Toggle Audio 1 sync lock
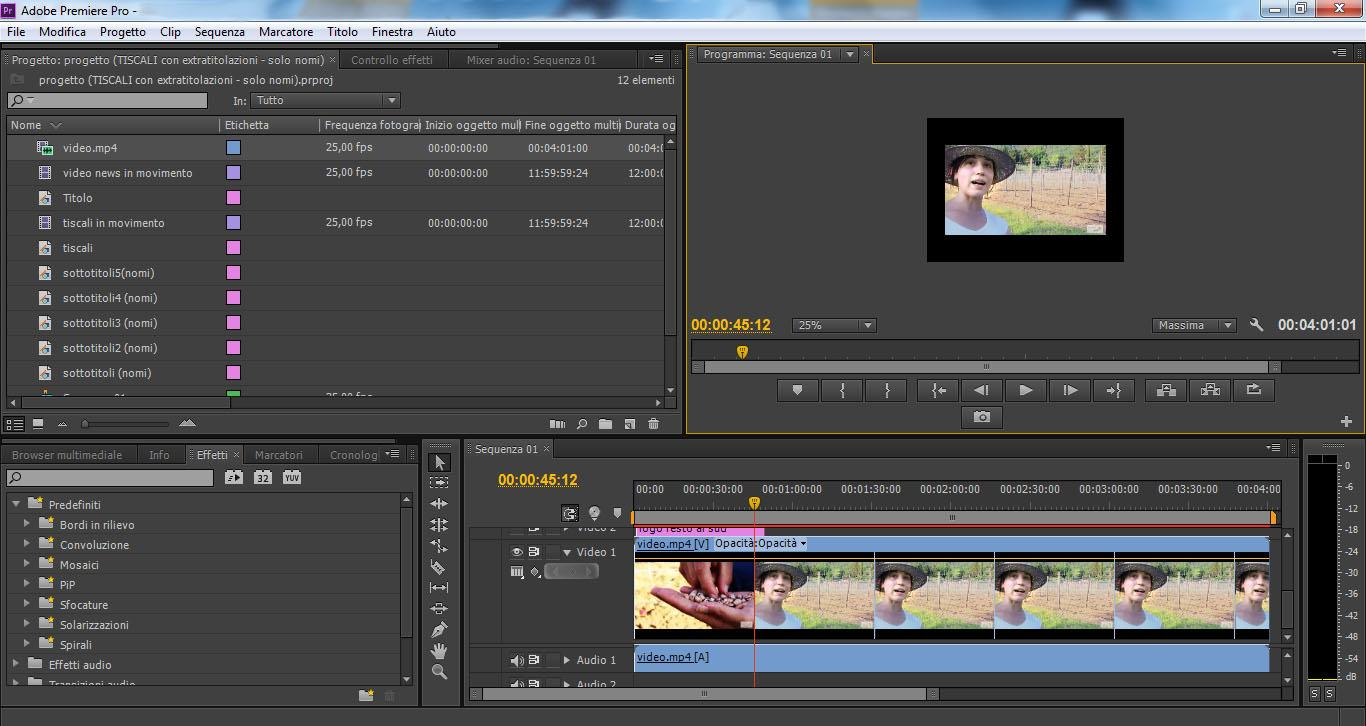1366x726 pixels. tap(534, 660)
